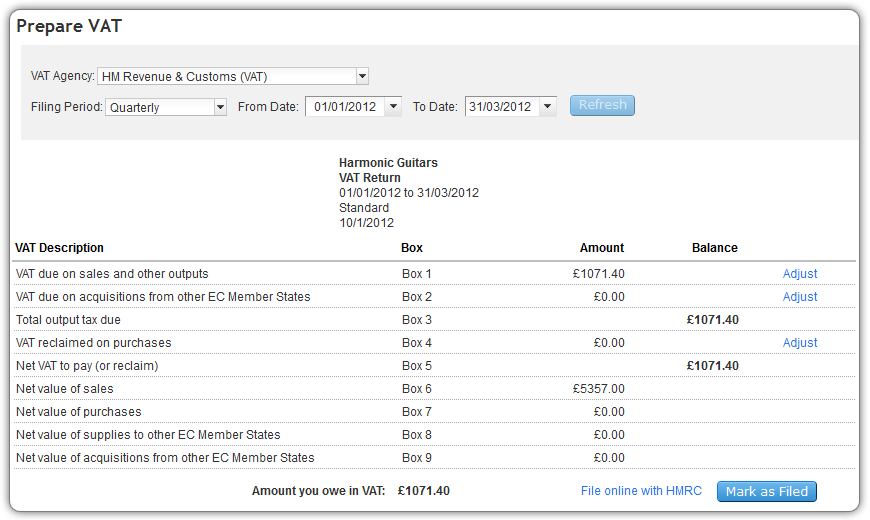Click the To Date dropdown arrow
The width and height of the screenshot is (870, 520).
tap(548, 106)
